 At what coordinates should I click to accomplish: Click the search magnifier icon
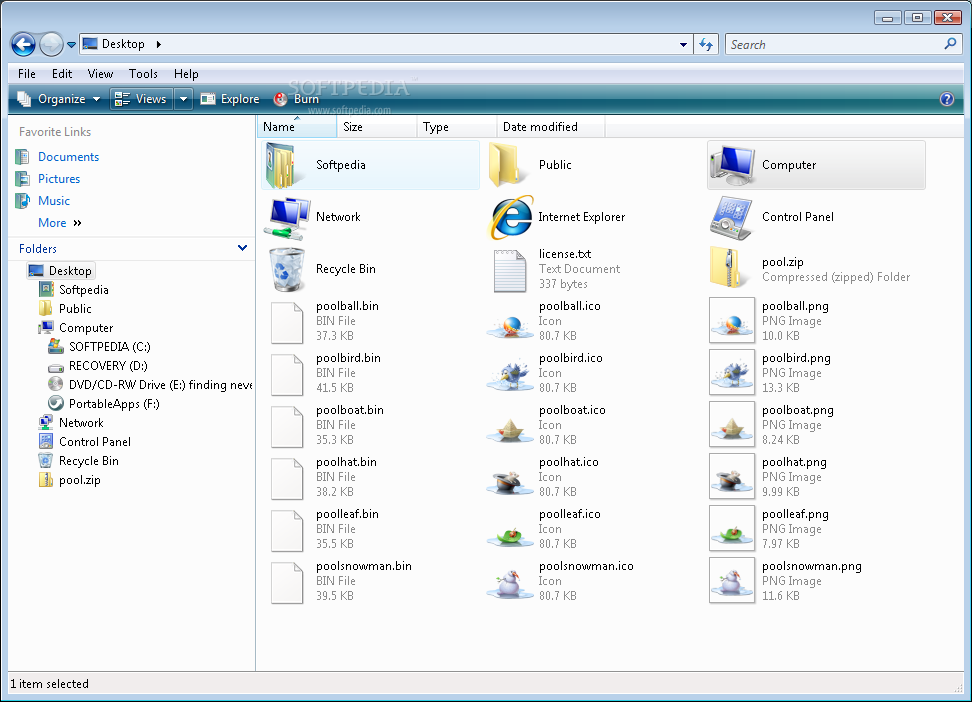click(x=950, y=44)
